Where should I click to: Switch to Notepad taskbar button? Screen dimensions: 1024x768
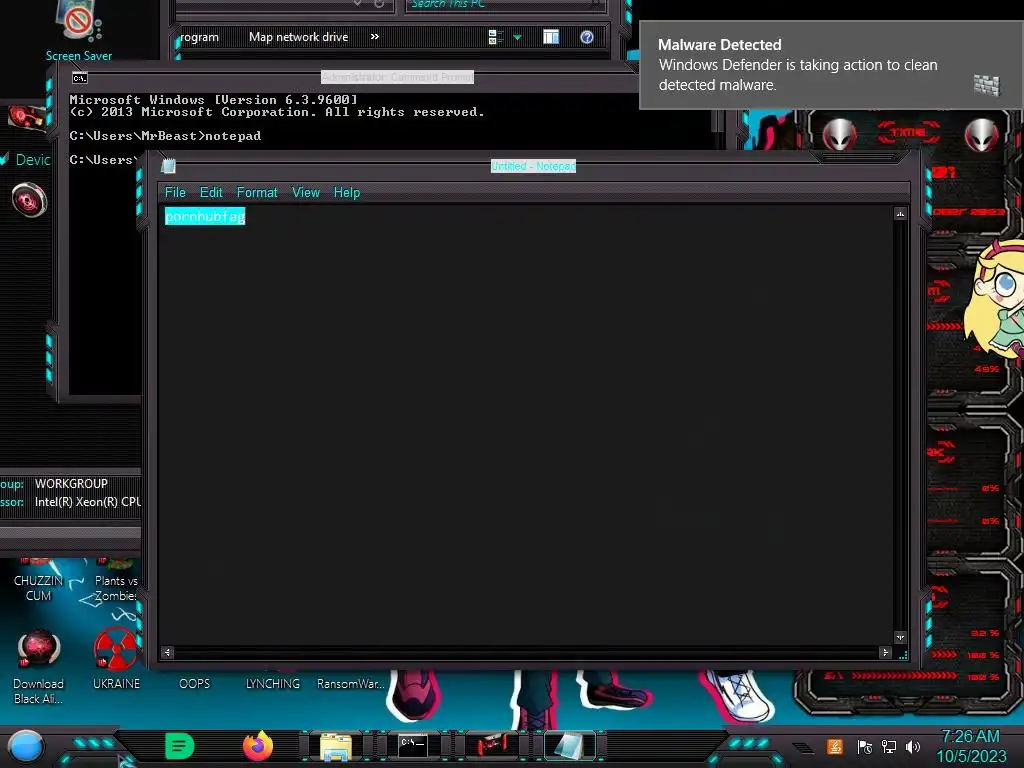pos(569,746)
